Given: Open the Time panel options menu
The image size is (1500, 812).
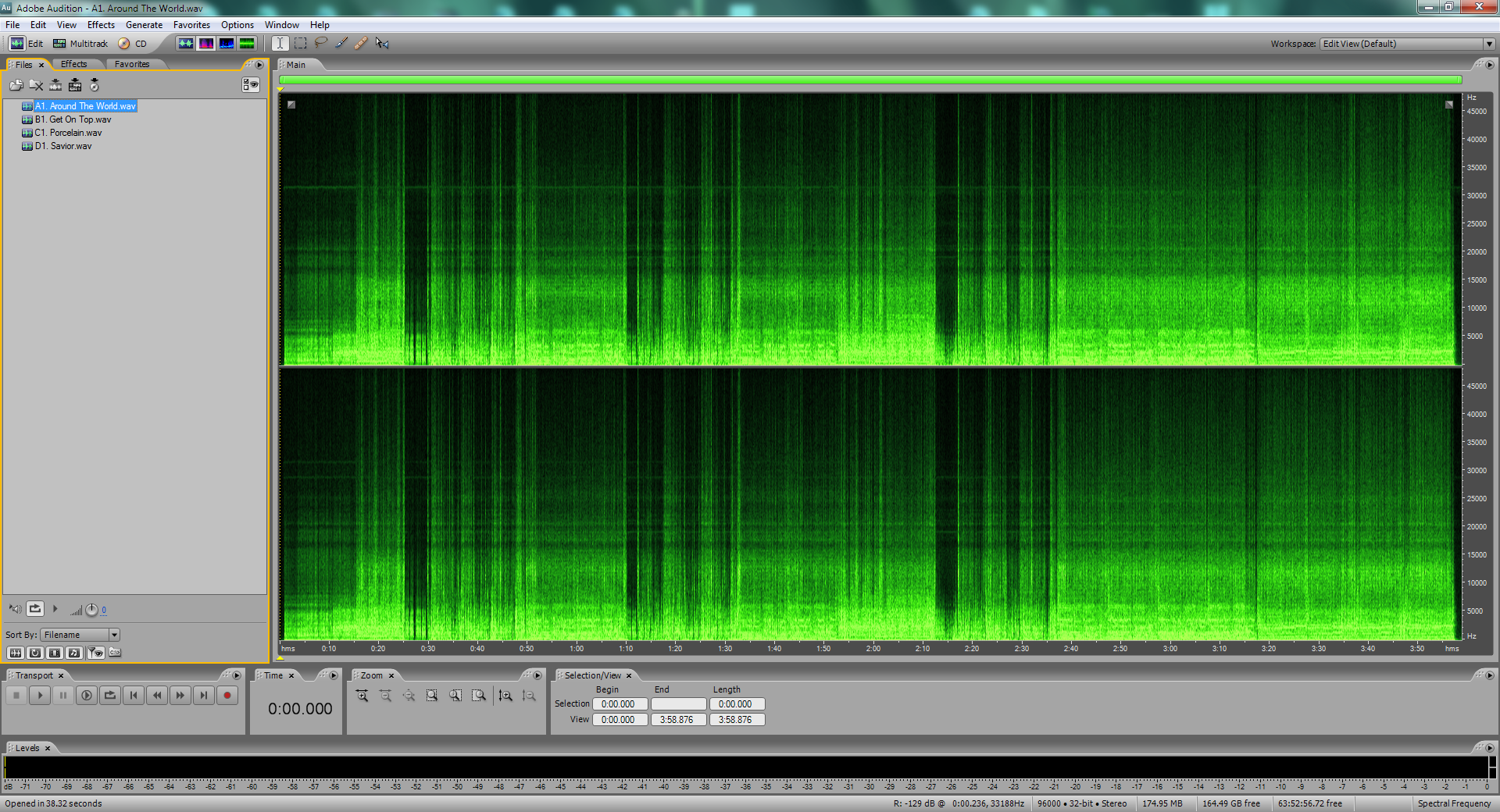Looking at the screenshot, I should click(334, 675).
